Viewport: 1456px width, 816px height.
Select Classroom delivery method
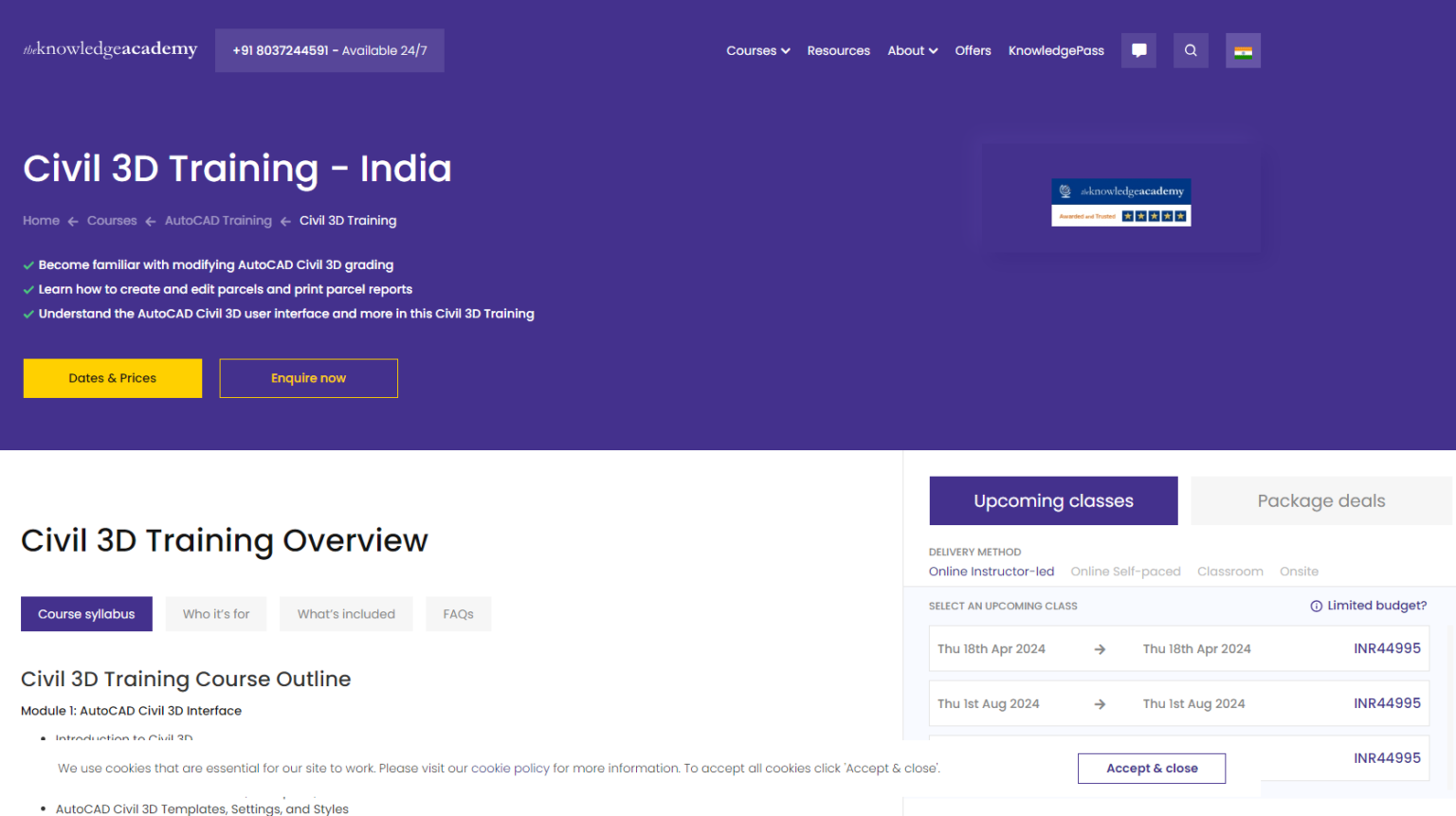[x=1229, y=571]
